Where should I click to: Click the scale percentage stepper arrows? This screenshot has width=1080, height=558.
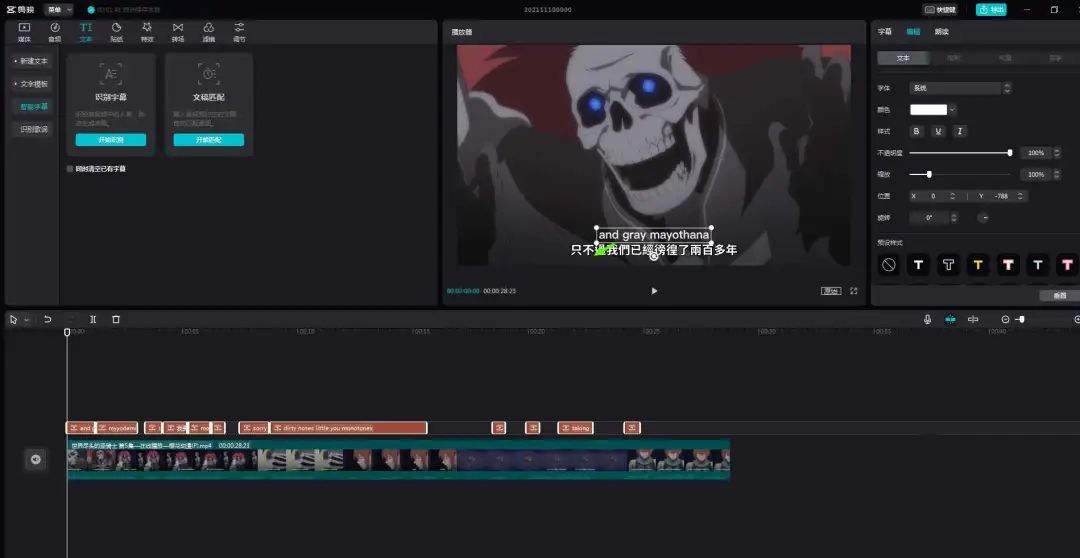(1058, 174)
